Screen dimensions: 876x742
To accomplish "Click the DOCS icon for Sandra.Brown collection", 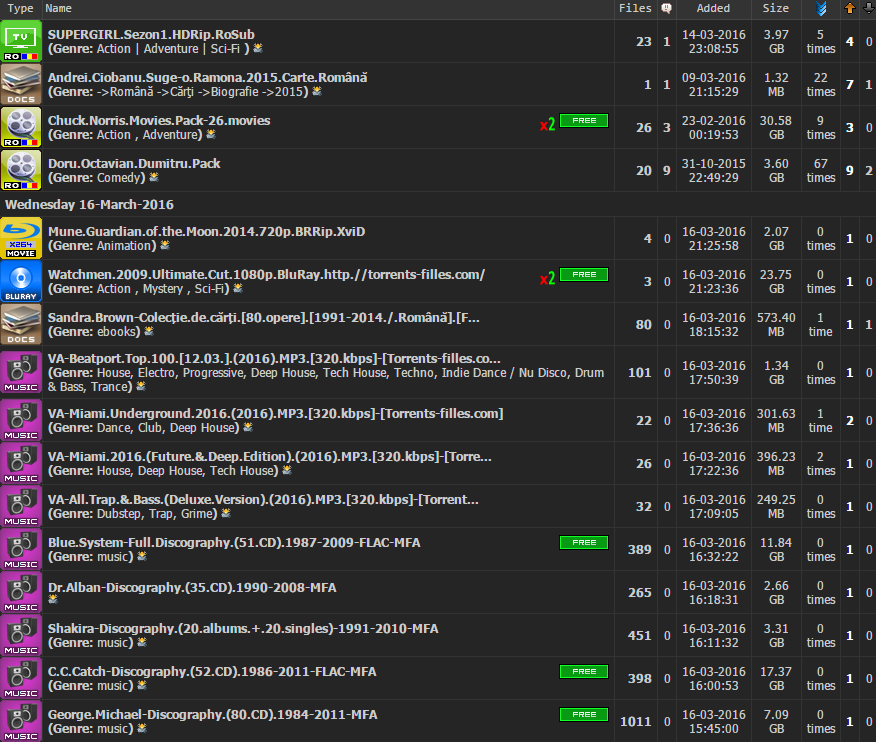I will (x=21, y=325).
